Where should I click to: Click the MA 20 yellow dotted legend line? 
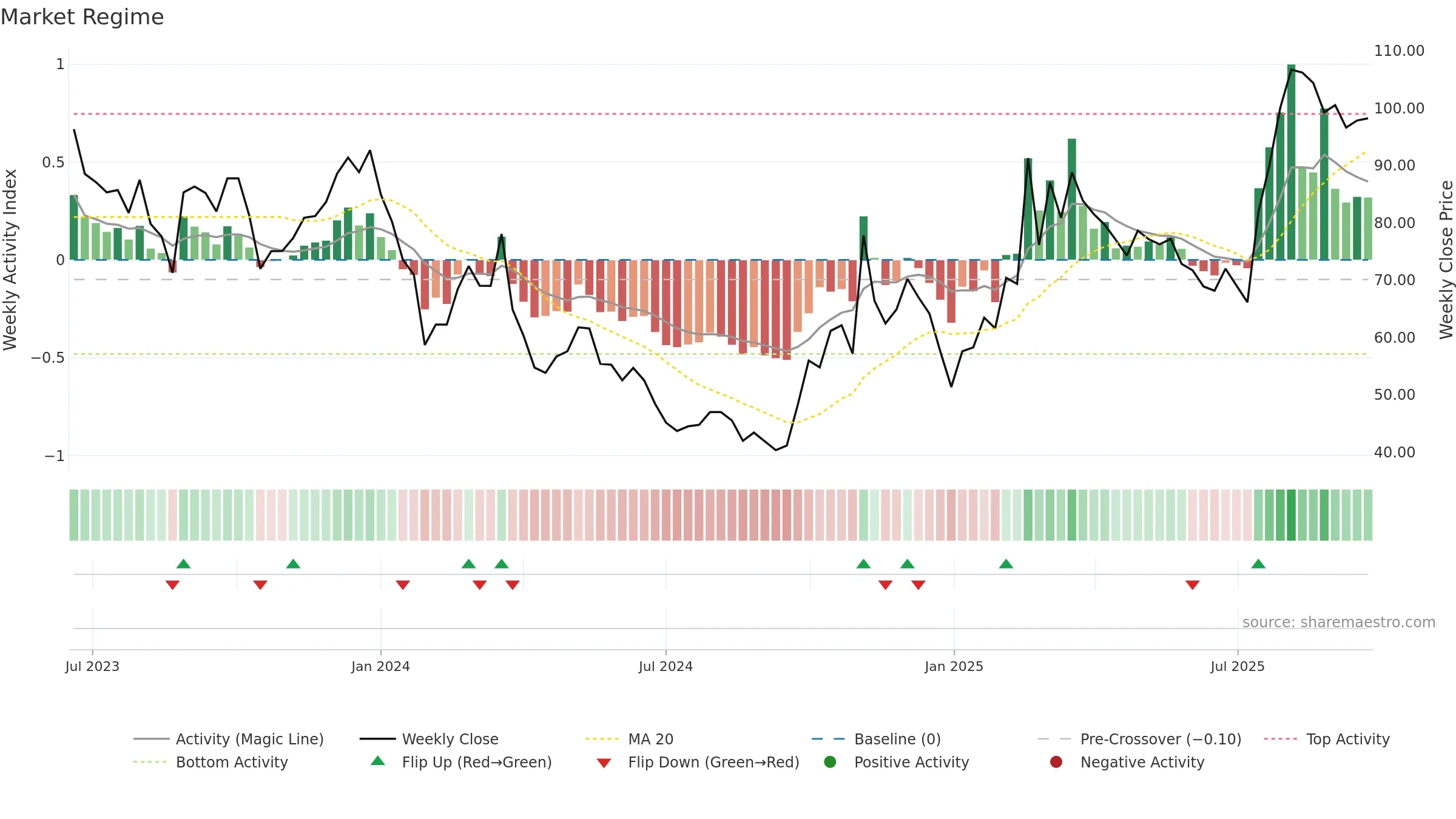(x=602, y=739)
